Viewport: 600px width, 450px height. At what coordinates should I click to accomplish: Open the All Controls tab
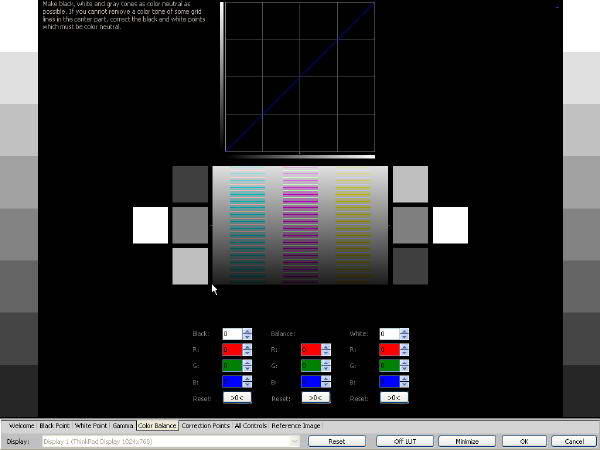pos(251,426)
